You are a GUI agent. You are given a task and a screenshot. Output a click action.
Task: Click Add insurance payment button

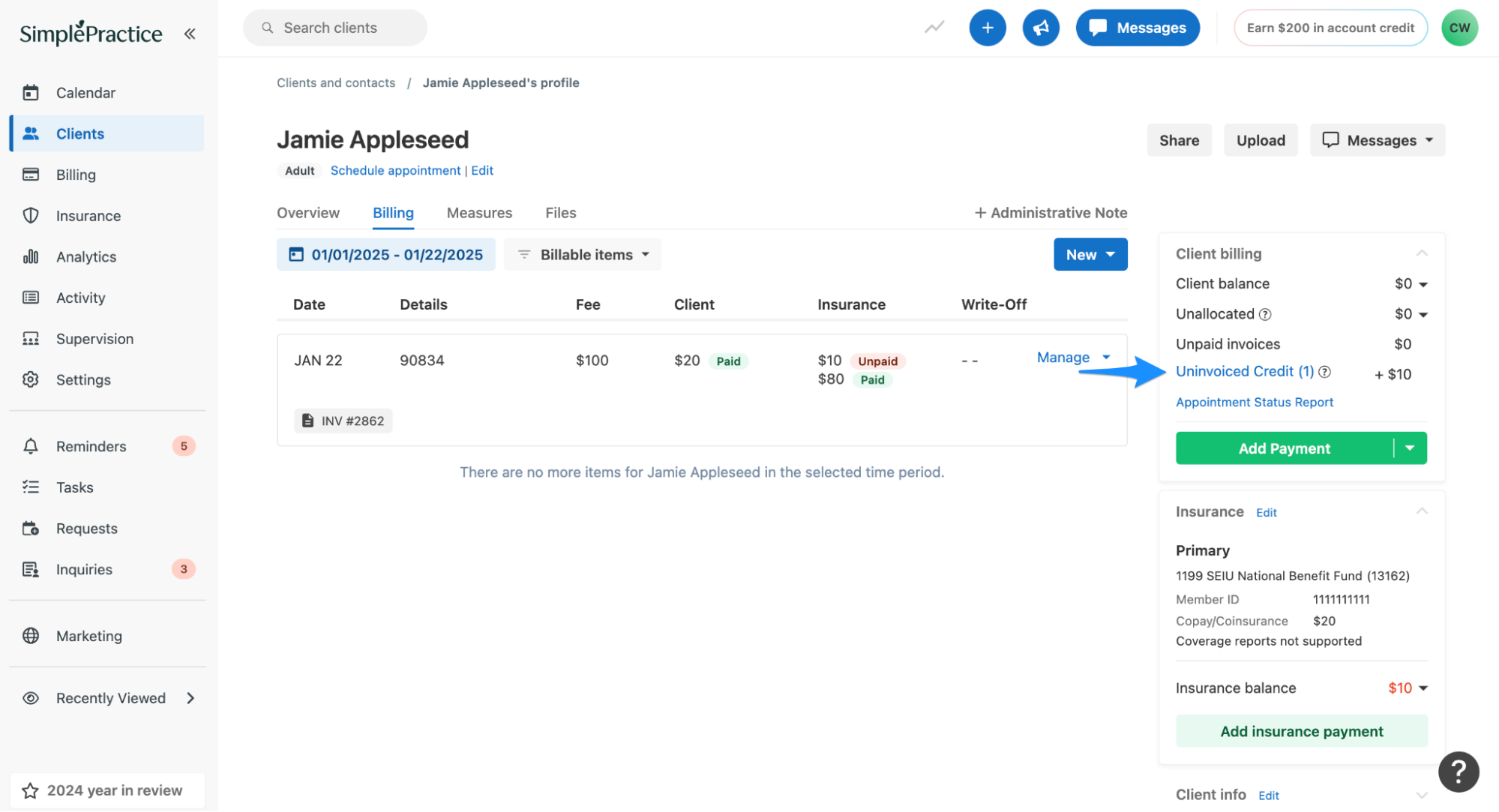coord(1301,731)
